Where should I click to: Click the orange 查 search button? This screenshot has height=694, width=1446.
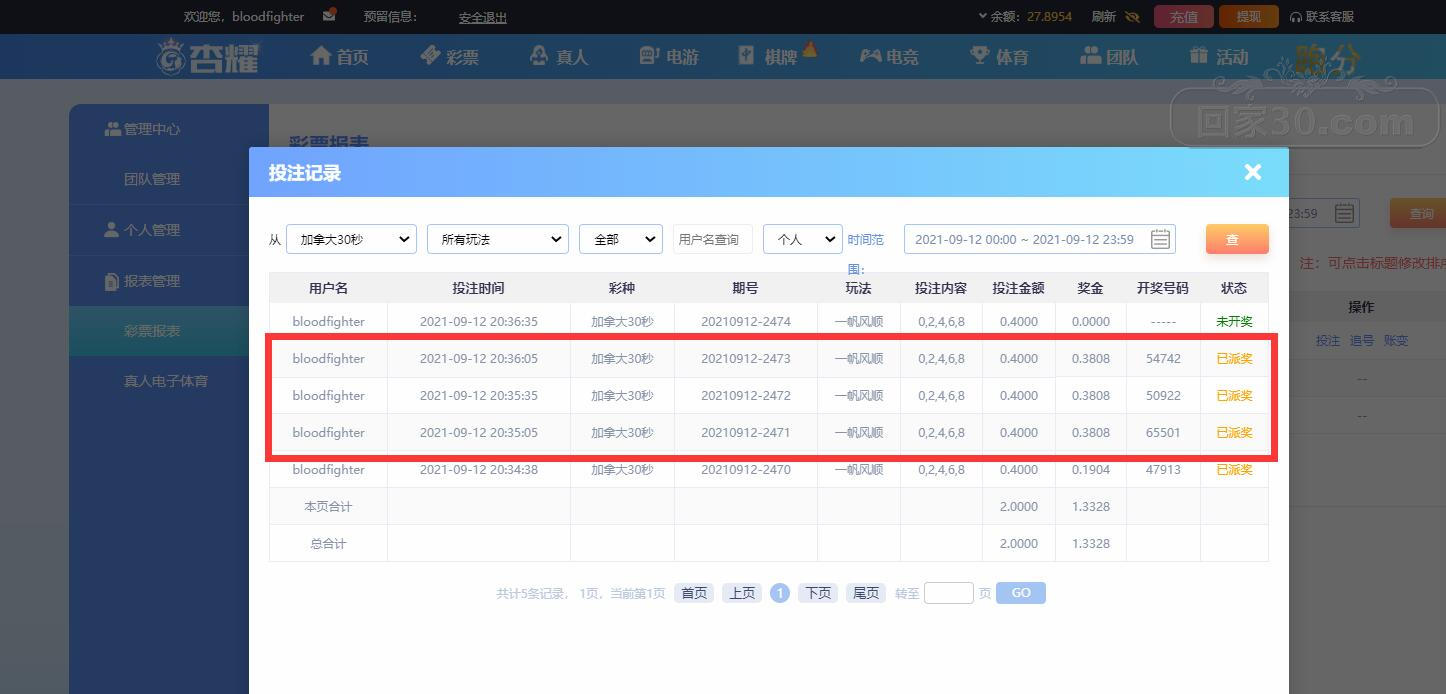pos(1237,239)
